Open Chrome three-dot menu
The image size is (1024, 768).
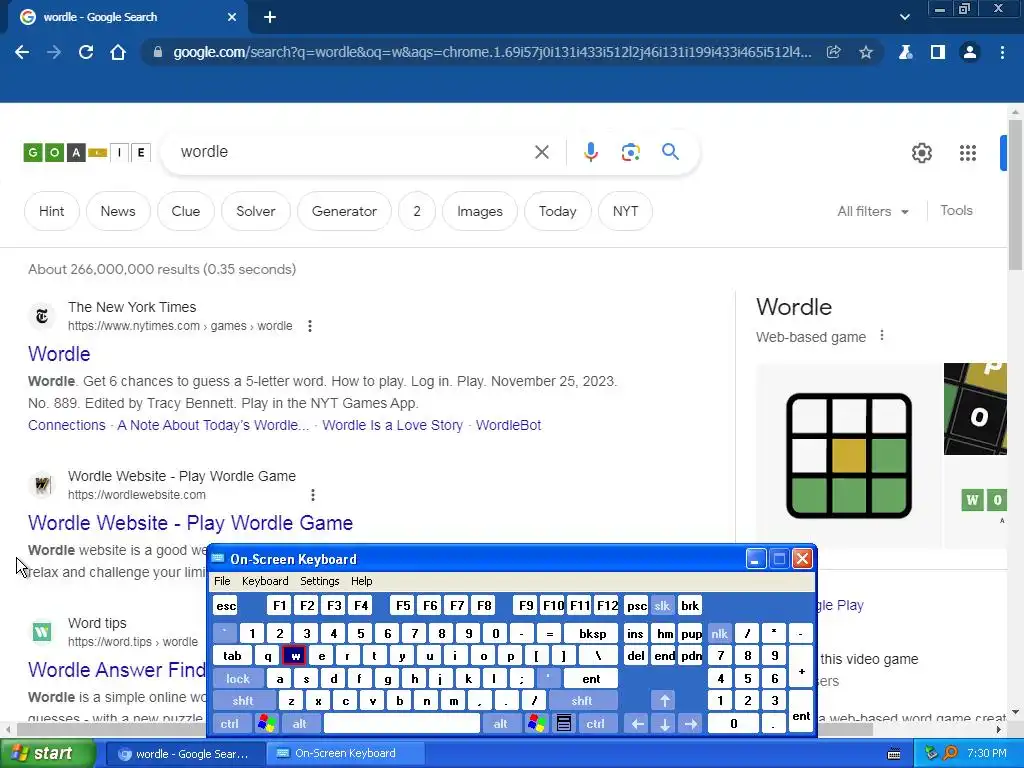1002,52
